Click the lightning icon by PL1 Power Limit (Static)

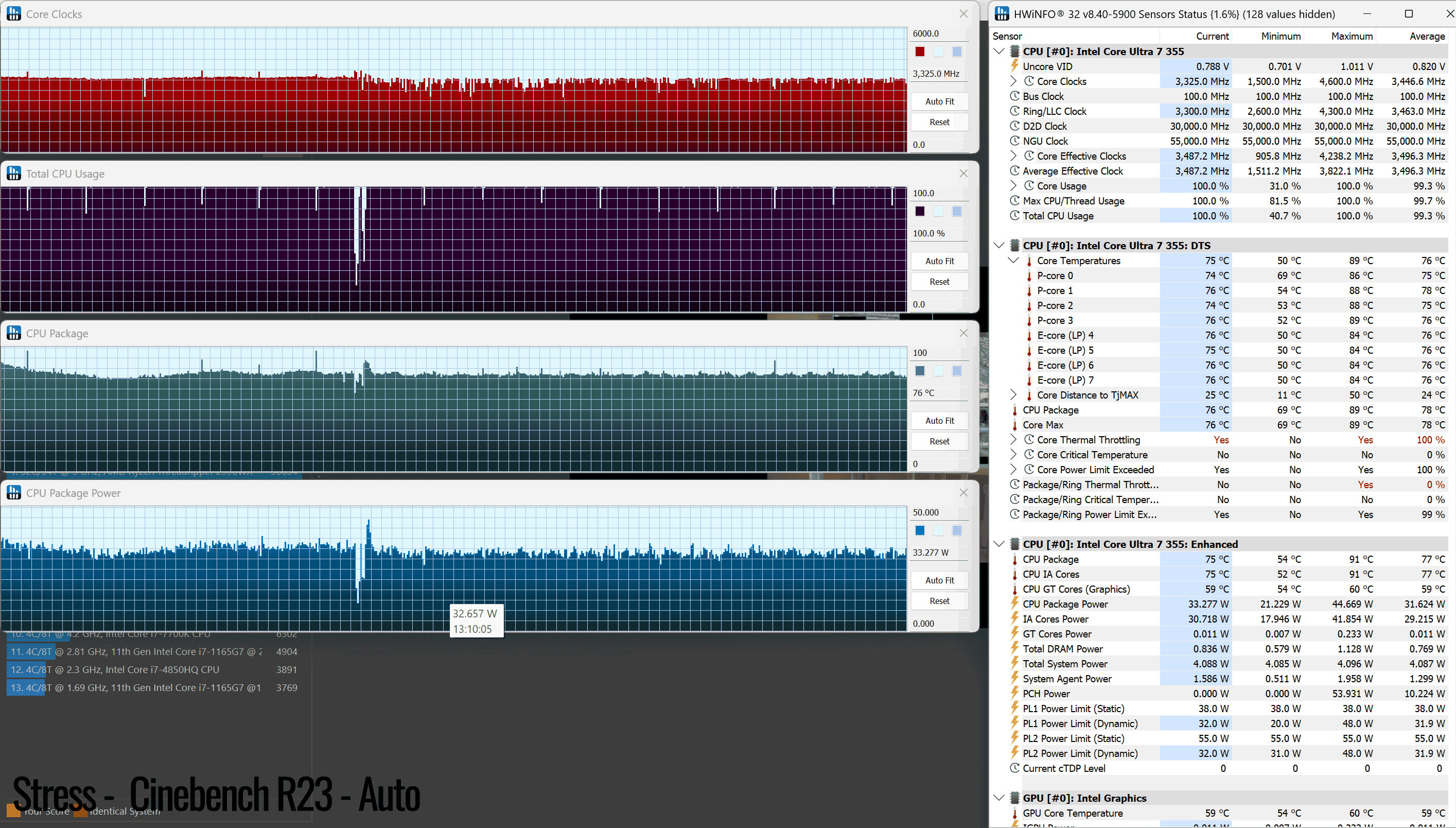point(1014,708)
